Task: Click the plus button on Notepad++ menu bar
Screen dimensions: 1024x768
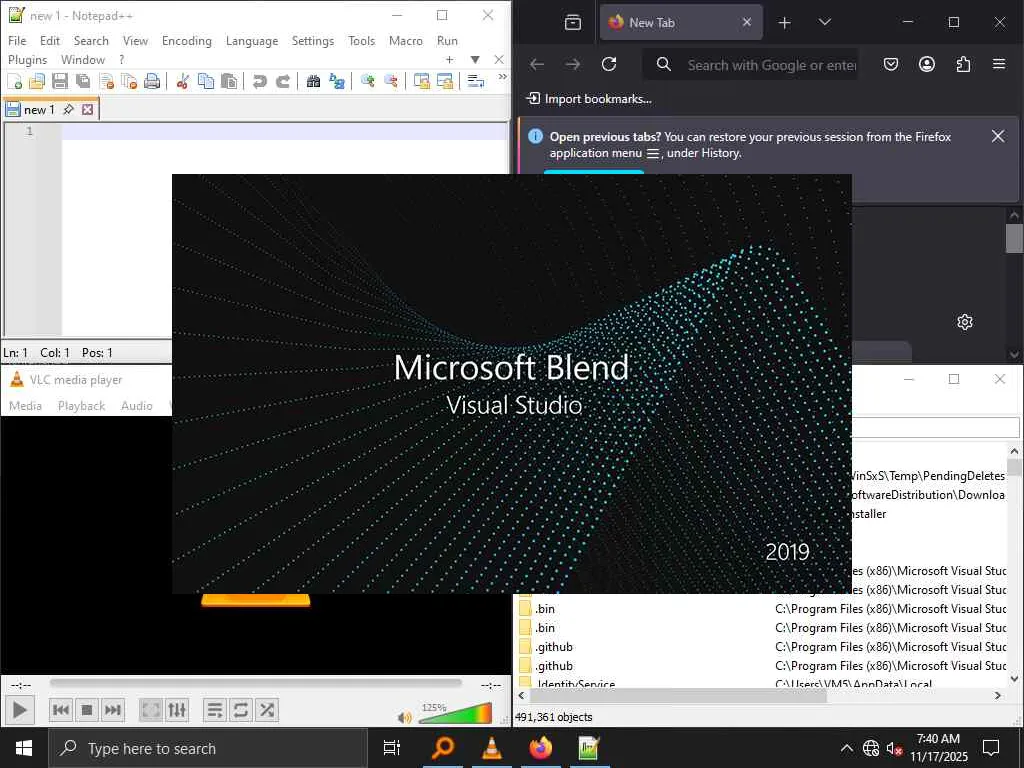Action: (x=449, y=59)
